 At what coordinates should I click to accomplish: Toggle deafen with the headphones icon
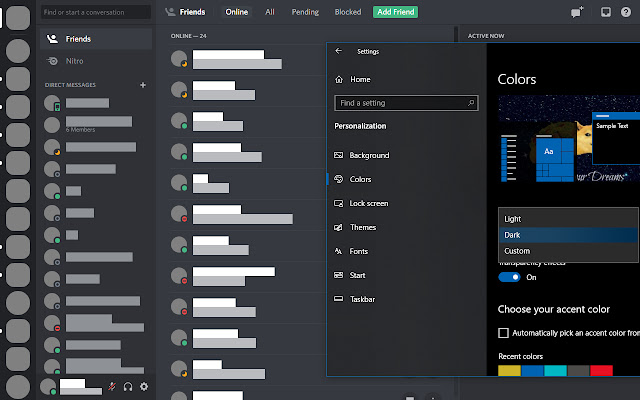point(128,387)
